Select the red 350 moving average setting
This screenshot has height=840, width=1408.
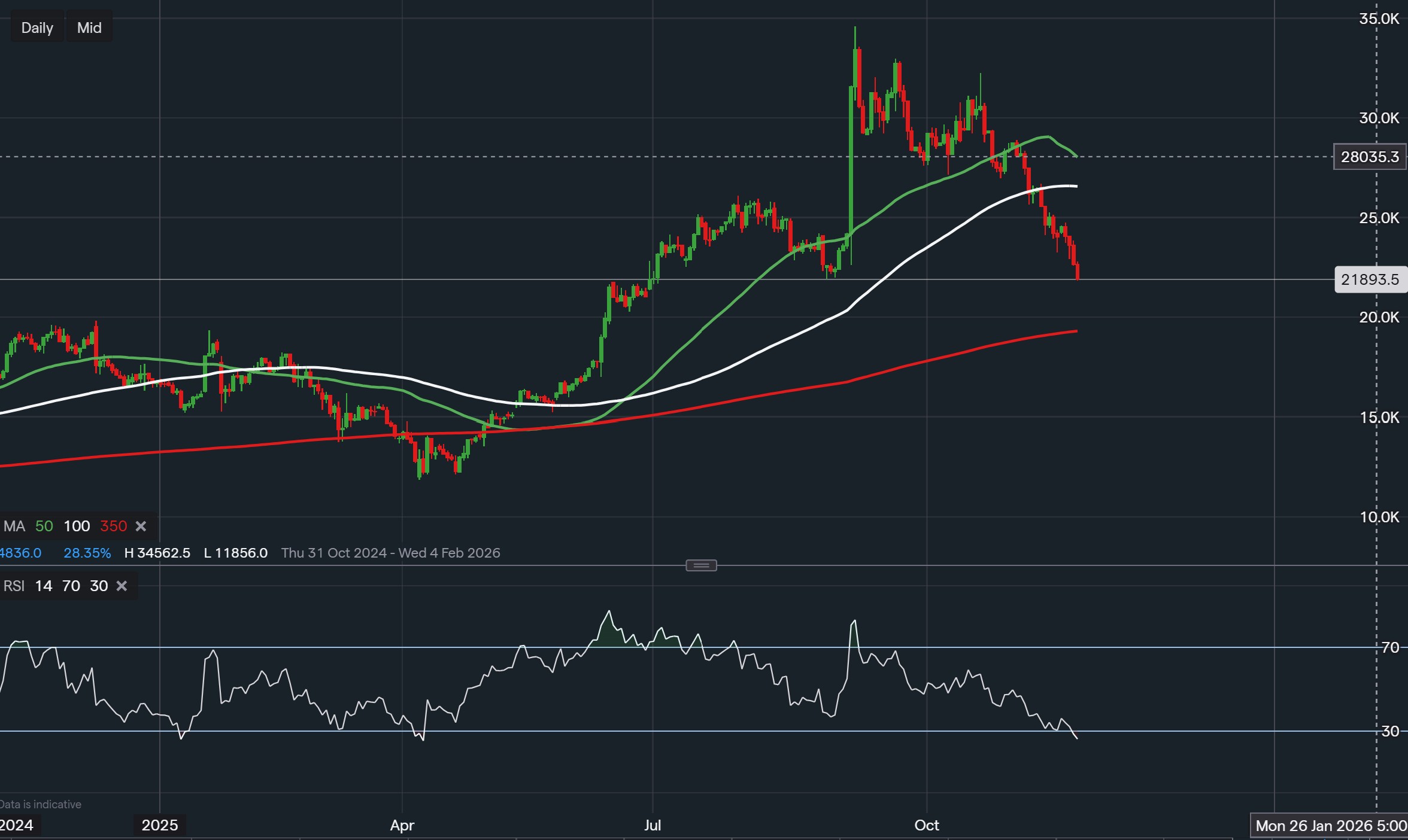pos(113,526)
